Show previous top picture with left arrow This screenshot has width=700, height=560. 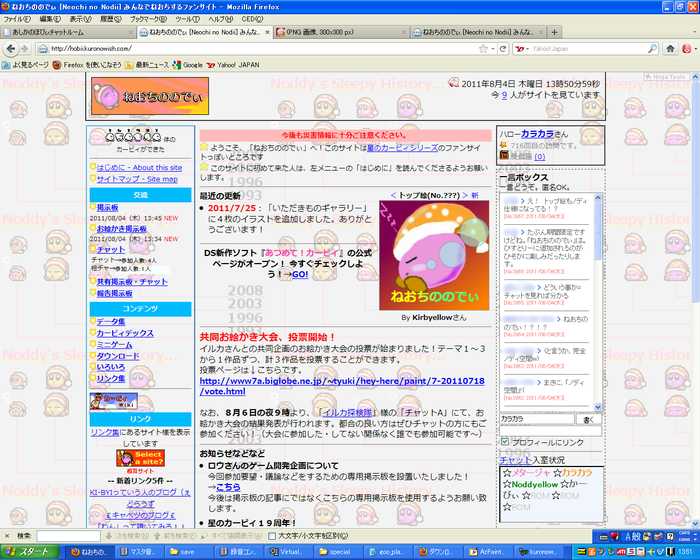(393, 195)
